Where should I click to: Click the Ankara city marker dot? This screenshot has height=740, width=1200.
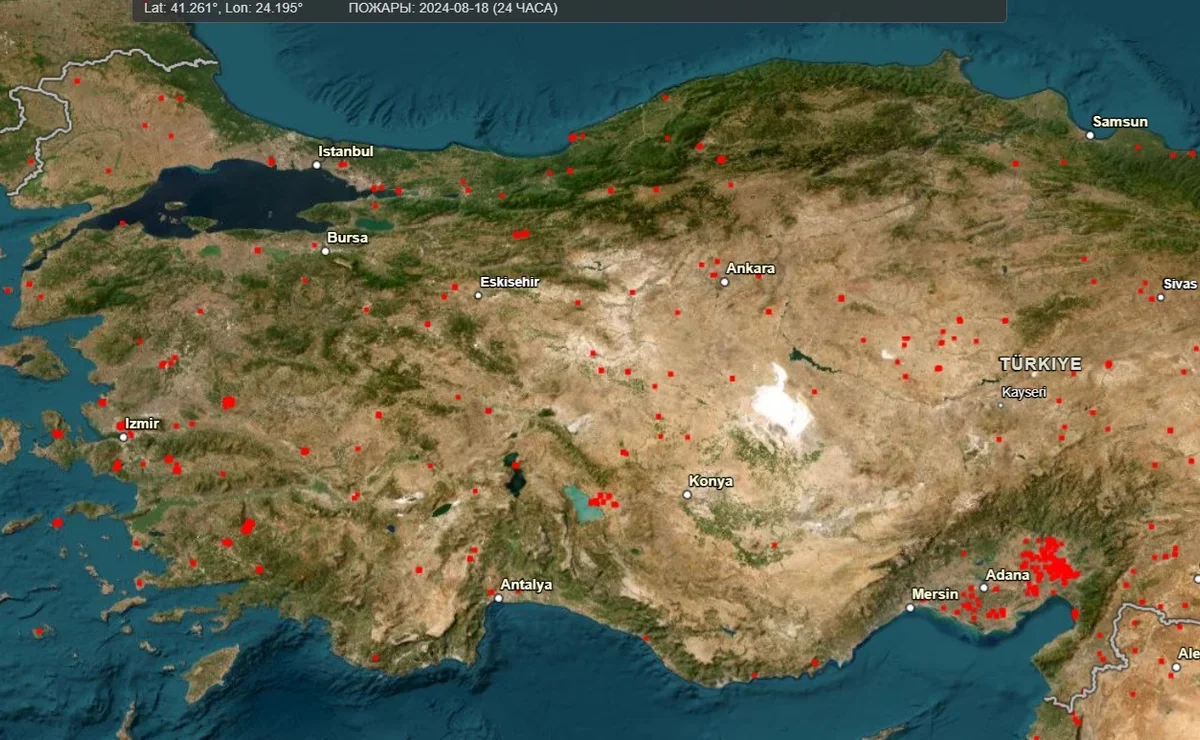coord(724,282)
